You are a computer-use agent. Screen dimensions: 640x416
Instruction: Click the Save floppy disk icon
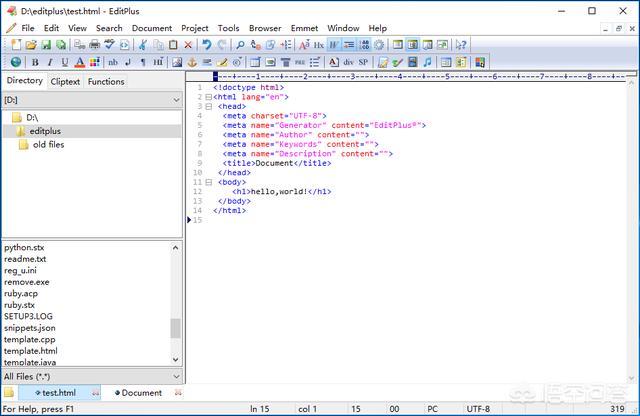coord(46,44)
